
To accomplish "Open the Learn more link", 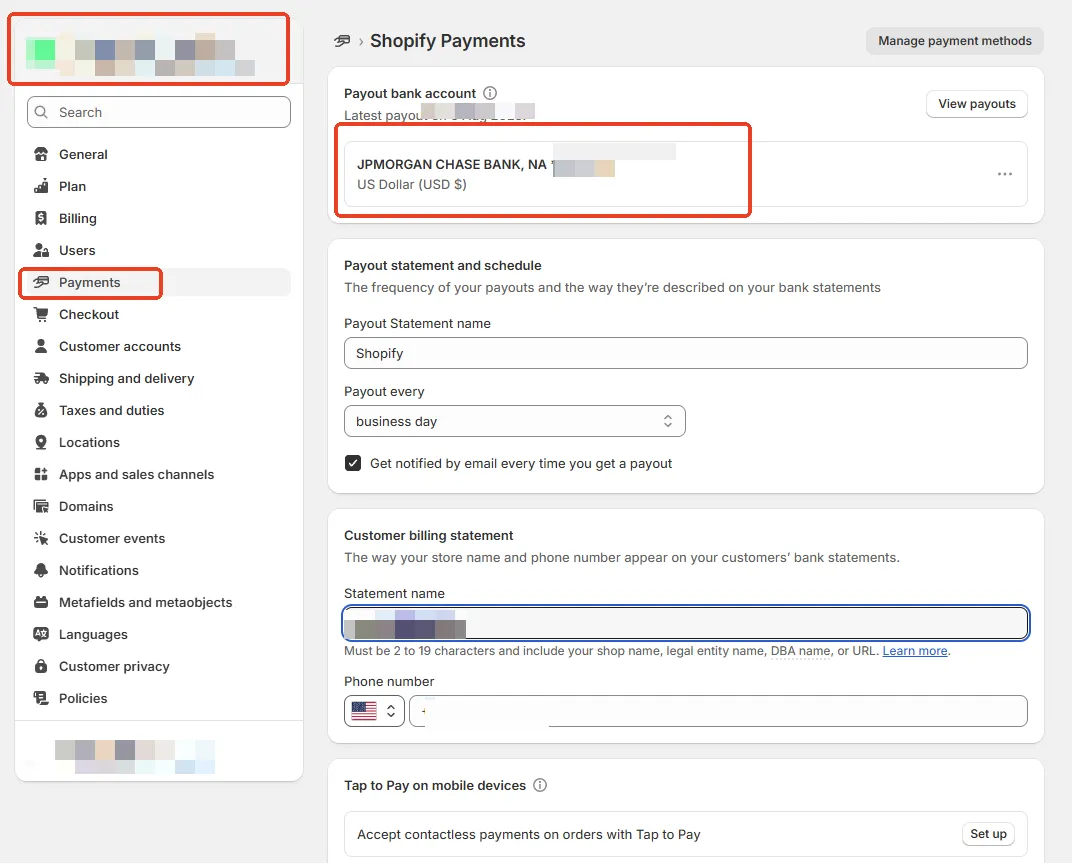I will coord(915,651).
